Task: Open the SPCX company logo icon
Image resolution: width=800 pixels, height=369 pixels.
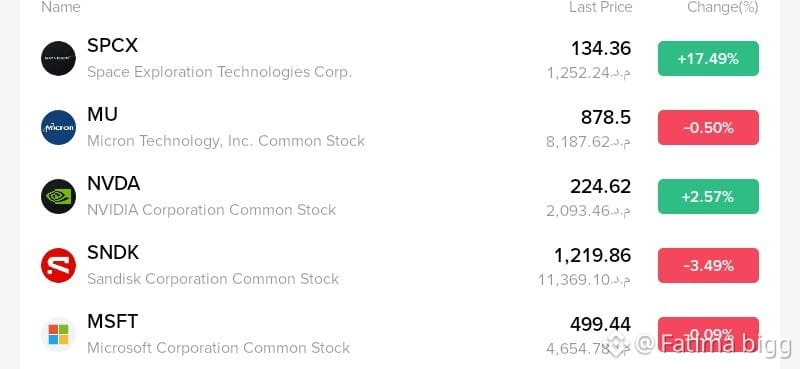Action: [x=58, y=58]
